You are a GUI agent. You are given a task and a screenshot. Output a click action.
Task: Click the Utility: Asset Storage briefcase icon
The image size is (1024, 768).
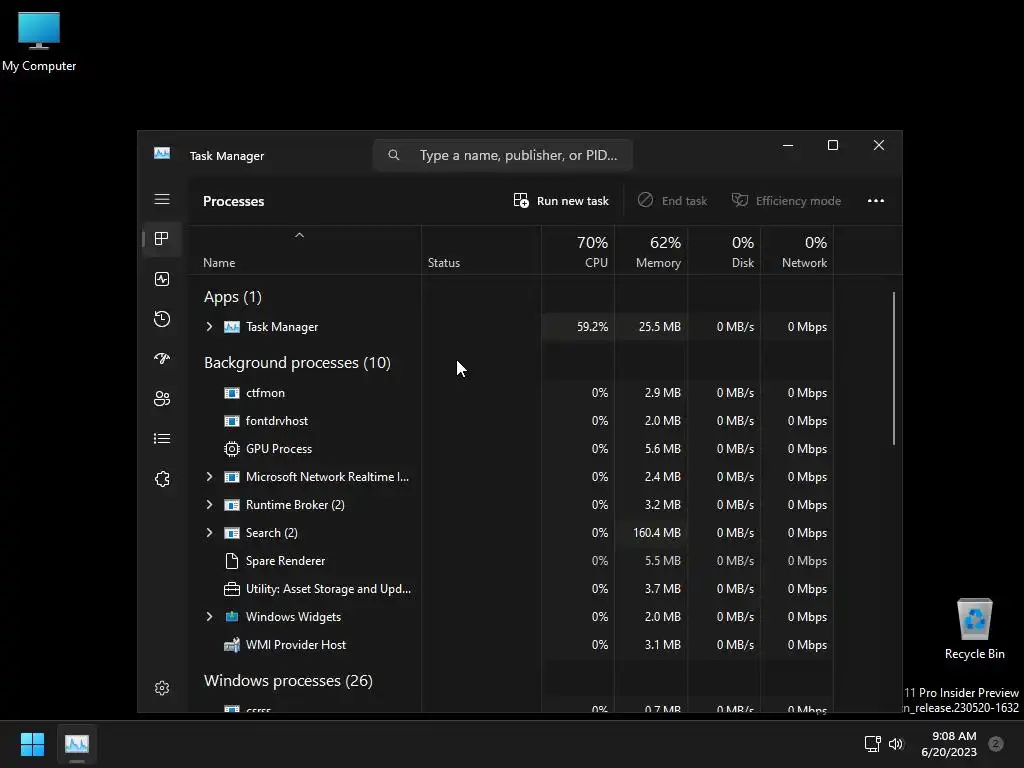[232, 589]
